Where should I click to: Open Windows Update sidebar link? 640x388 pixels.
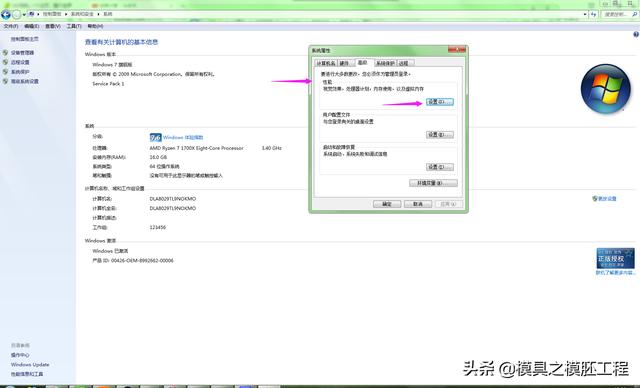(30, 364)
